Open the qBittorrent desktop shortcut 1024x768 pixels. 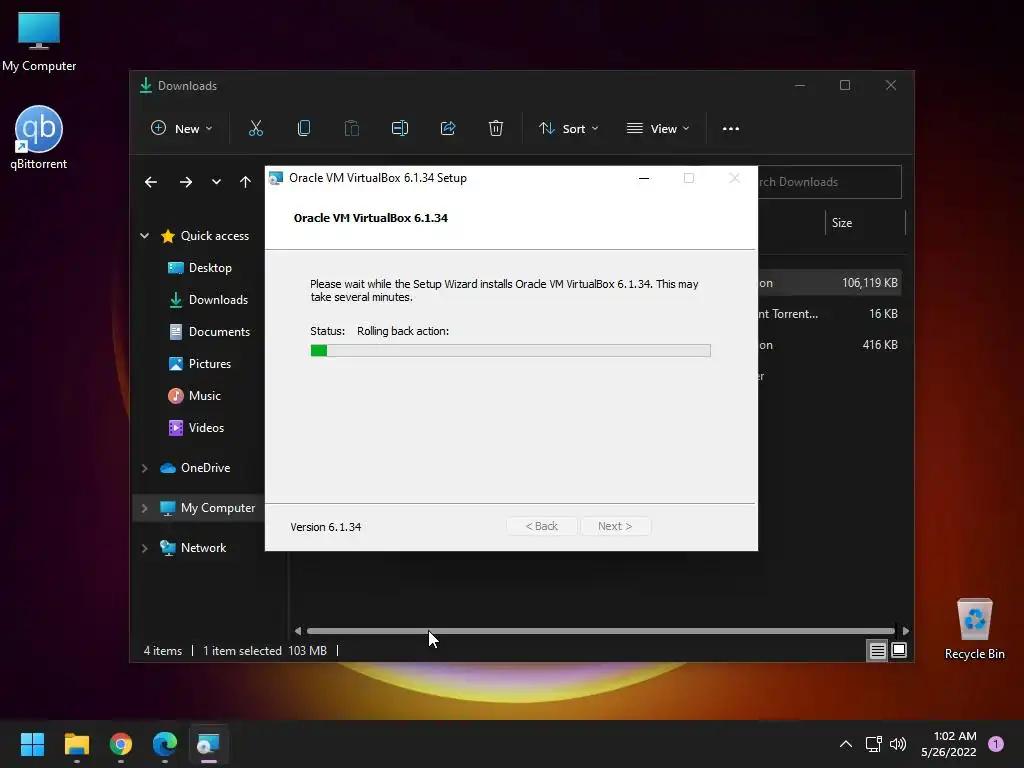[39, 138]
